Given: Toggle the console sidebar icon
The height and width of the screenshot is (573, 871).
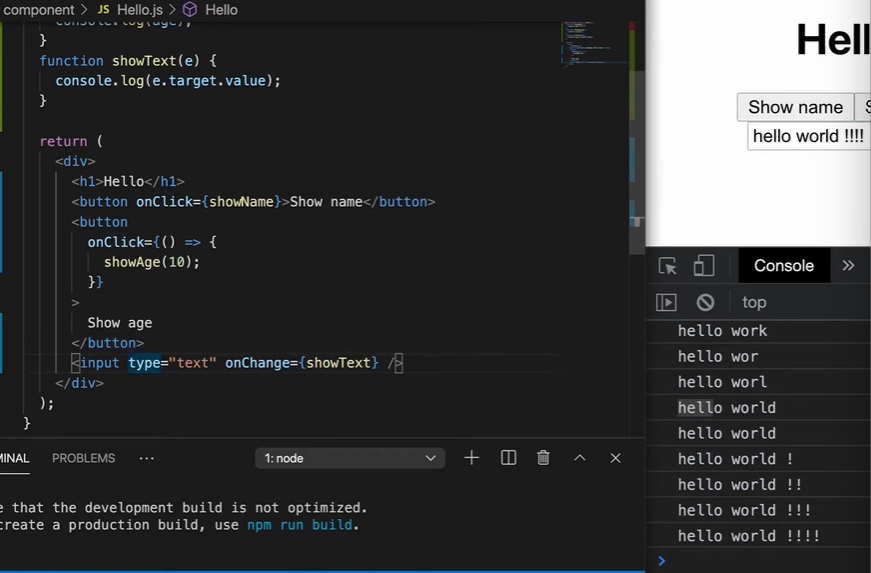Looking at the screenshot, I should point(666,303).
